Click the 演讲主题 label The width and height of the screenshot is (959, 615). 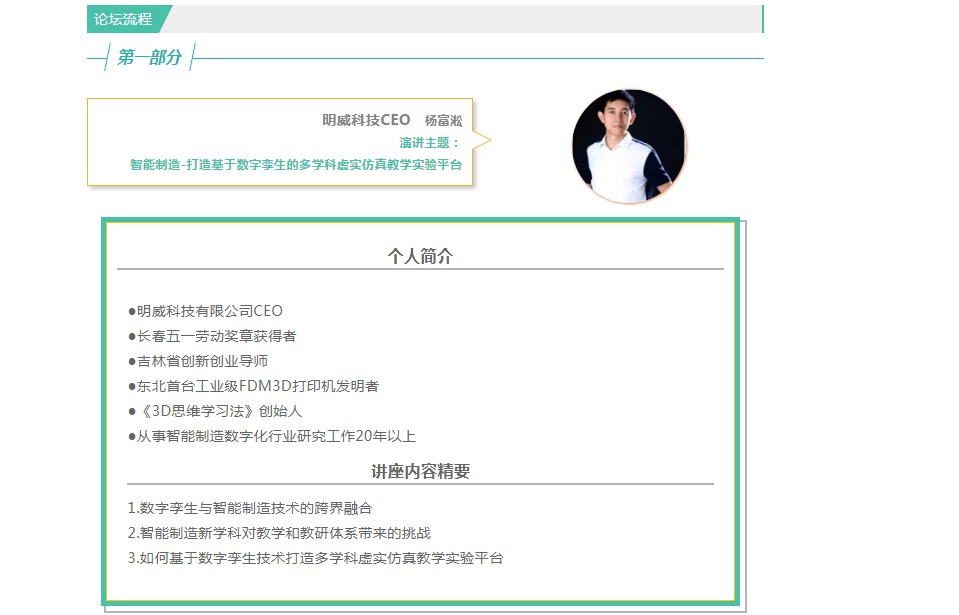click(x=429, y=142)
